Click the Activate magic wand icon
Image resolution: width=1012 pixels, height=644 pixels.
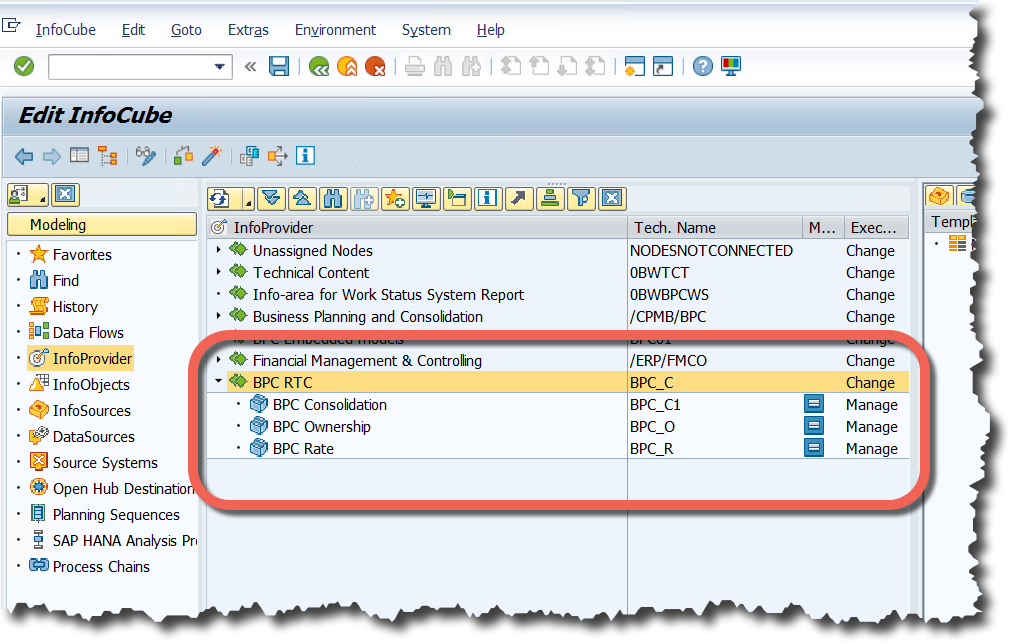pyautogui.click(x=211, y=155)
